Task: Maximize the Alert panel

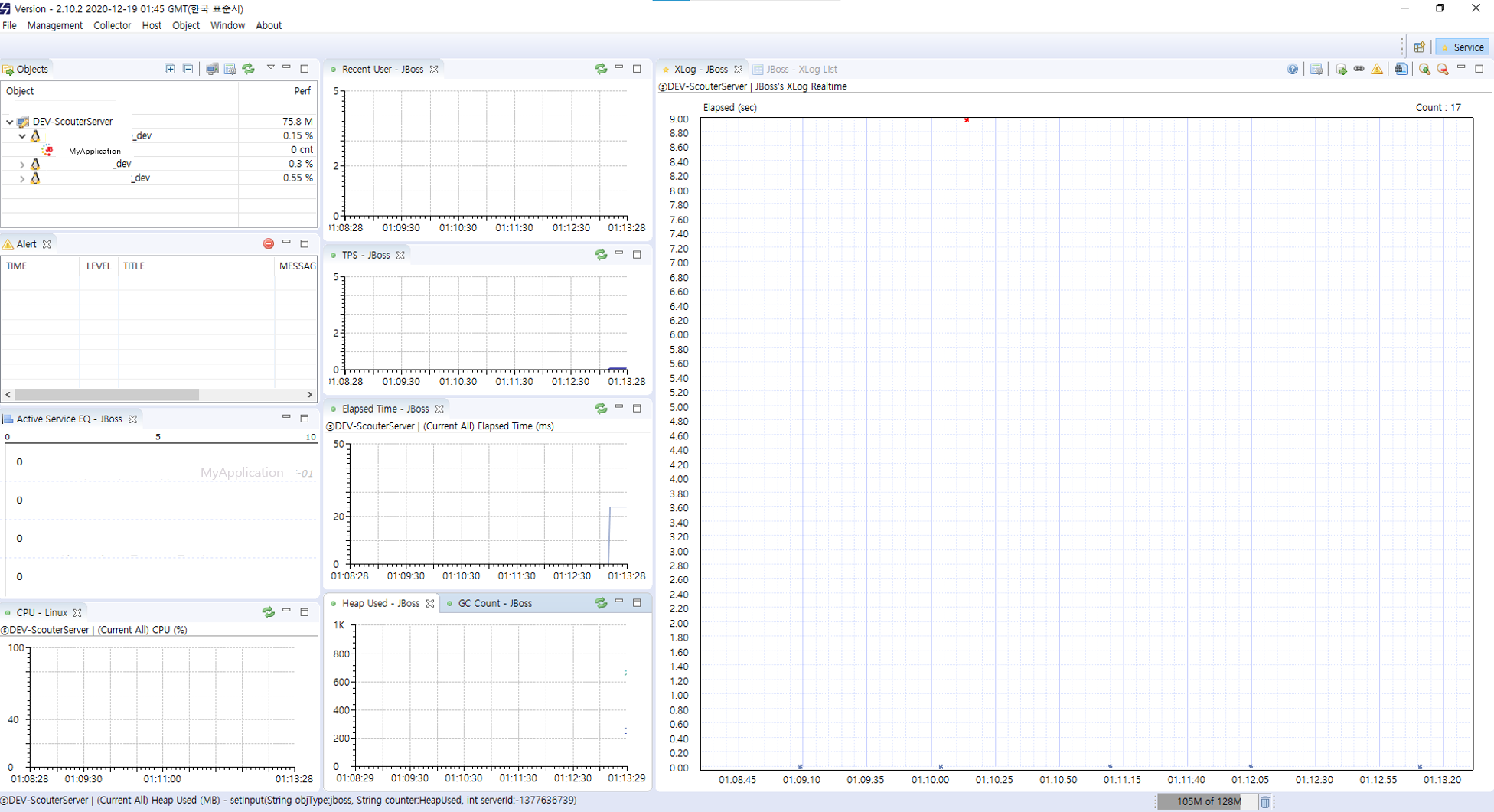Action: click(x=305, y=243)
